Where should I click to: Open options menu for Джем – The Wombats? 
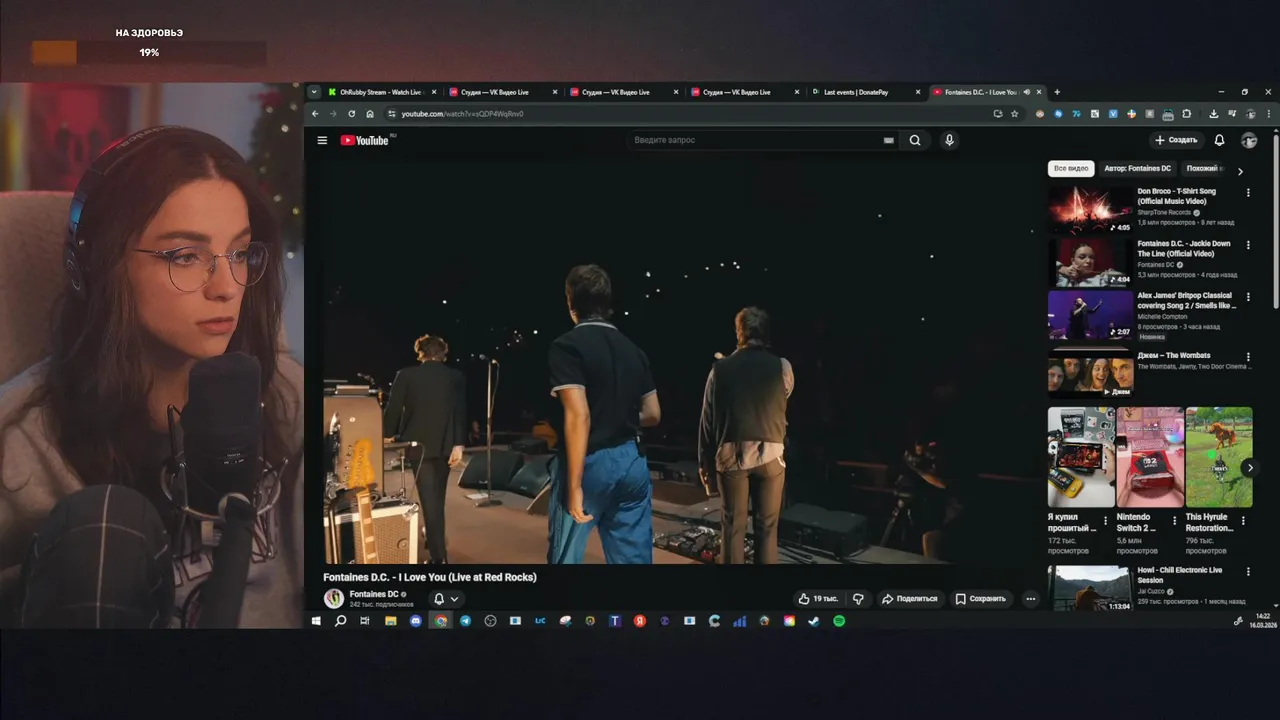click(x=1248, y=356)
